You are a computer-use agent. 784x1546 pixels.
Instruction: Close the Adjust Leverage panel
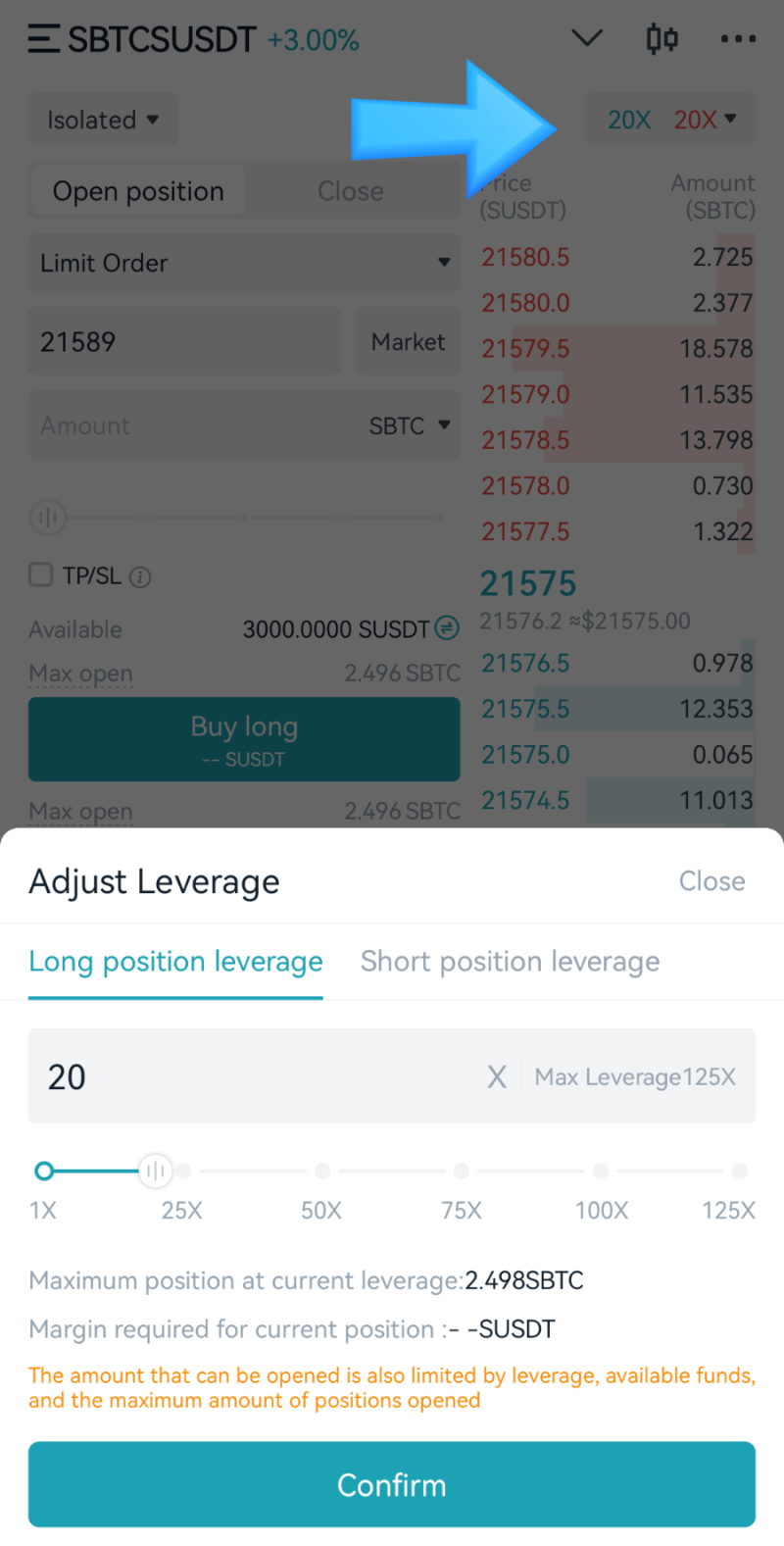[x=711, y=881]
